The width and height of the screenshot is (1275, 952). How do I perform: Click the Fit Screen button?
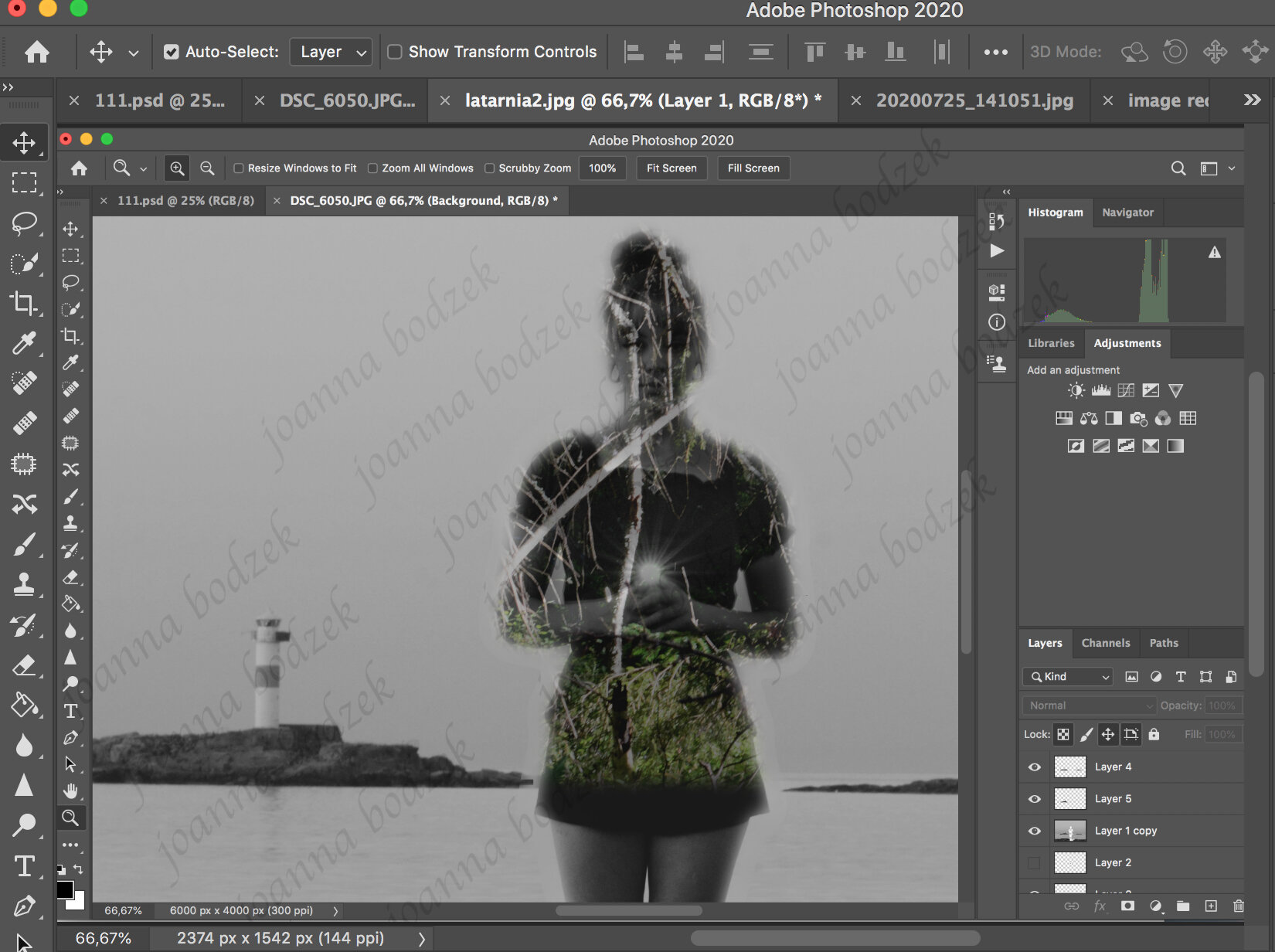[x=671, y=168]
